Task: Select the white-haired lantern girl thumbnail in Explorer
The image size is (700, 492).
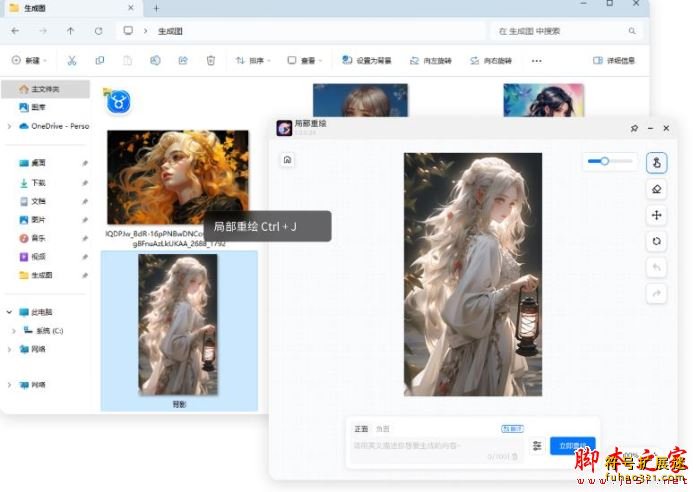Action: click(178, 325)
